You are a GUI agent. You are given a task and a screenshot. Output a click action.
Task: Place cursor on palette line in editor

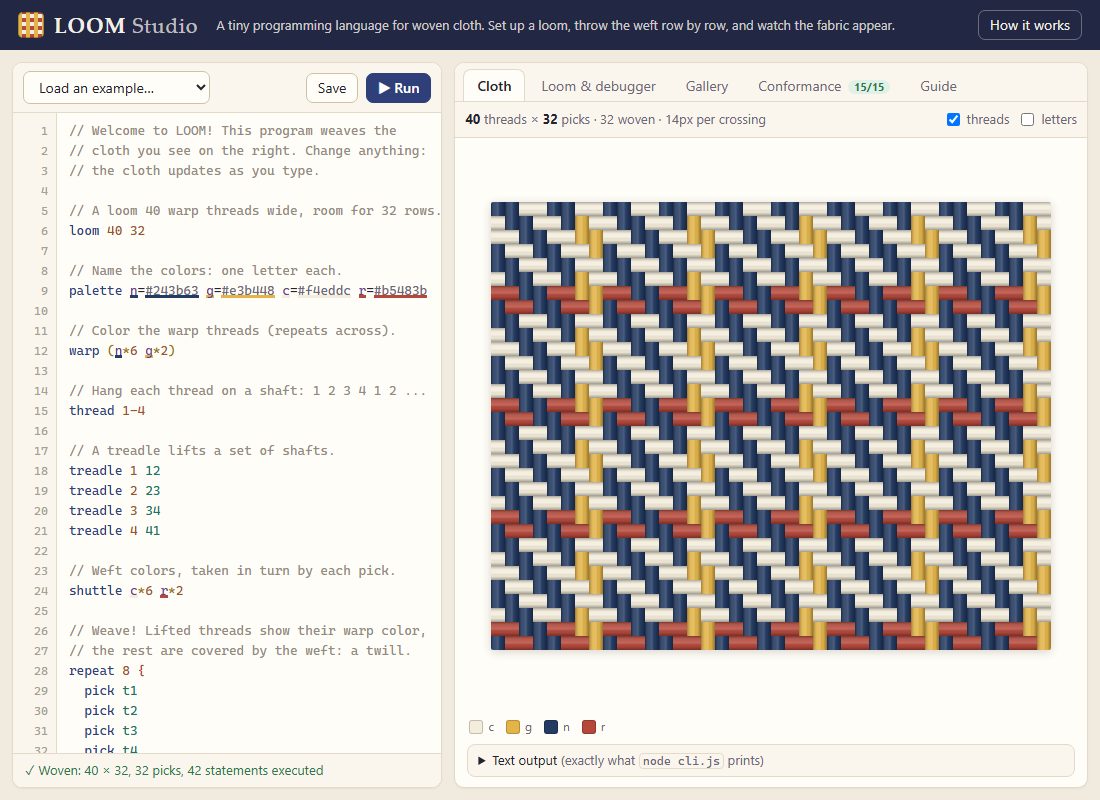[x=248, y=291]
